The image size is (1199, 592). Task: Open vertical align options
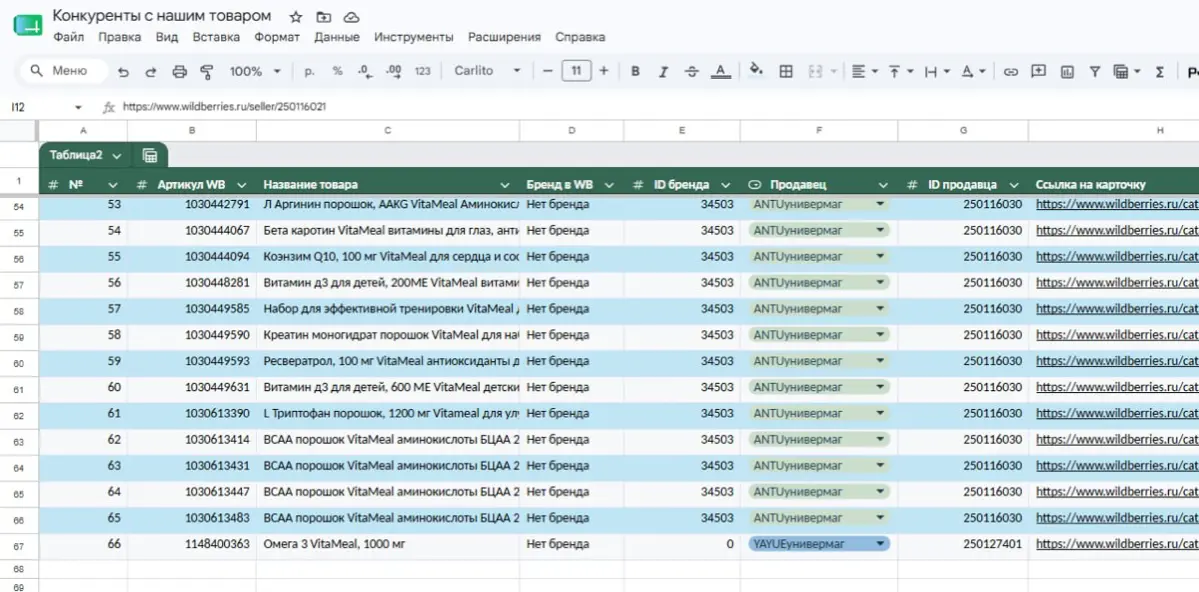tap(901, 71)
